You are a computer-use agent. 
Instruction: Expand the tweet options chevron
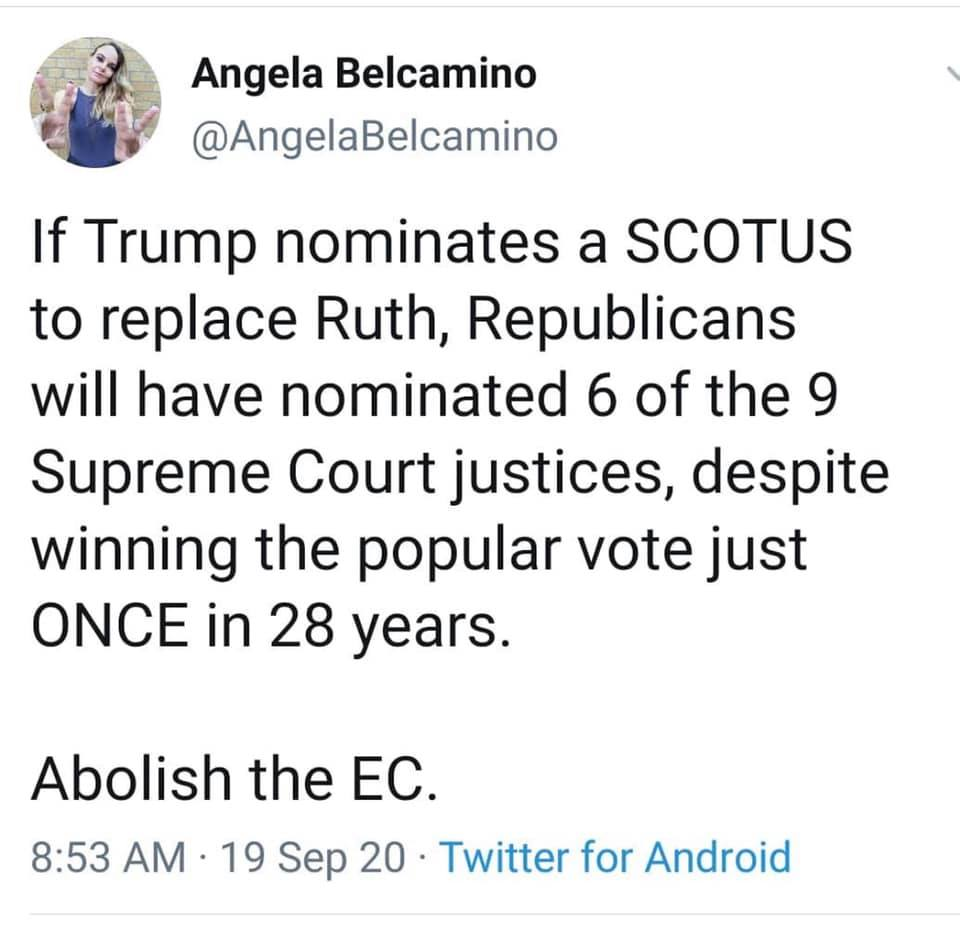(x=953, y=73)
